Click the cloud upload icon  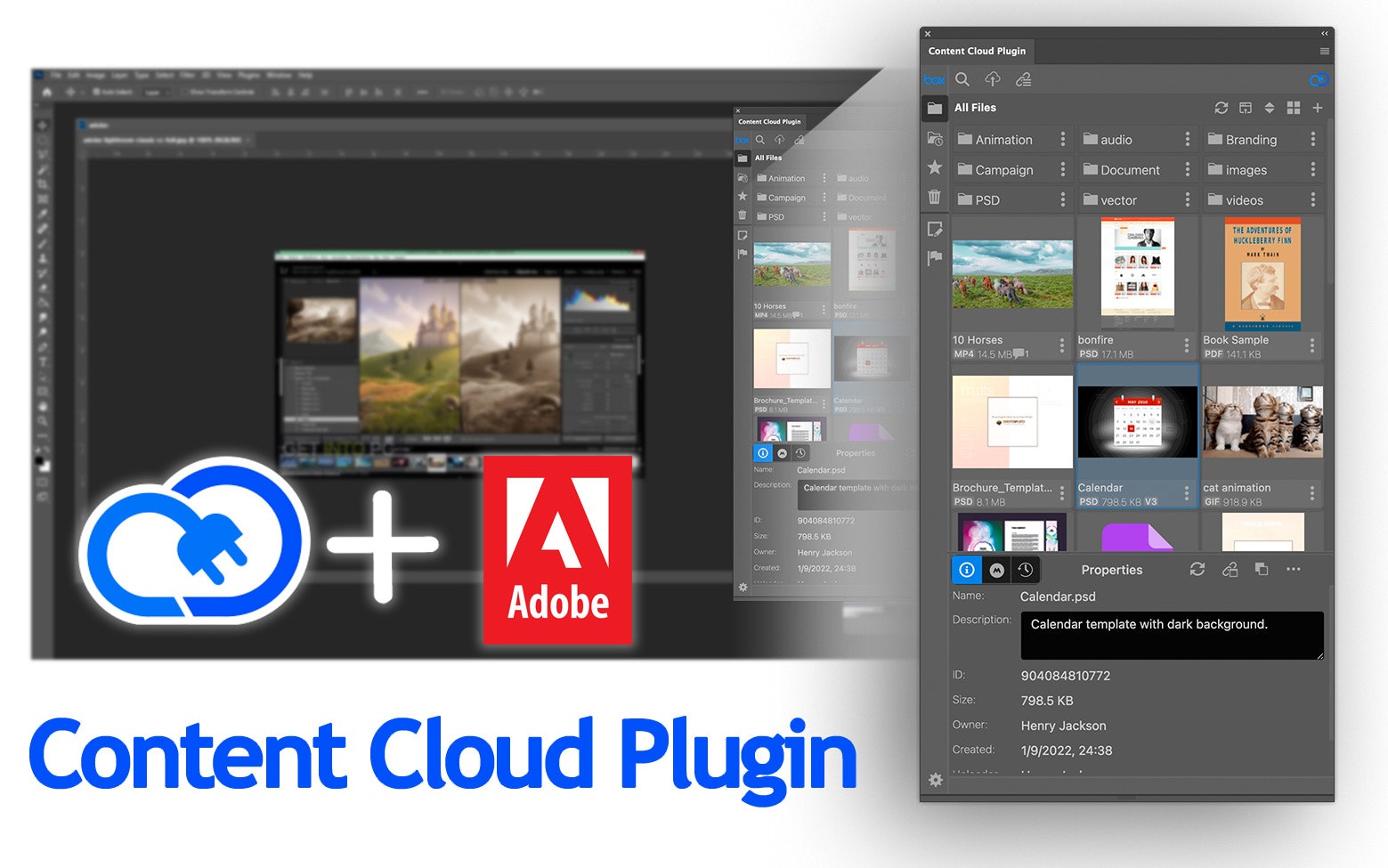(993, 79)
